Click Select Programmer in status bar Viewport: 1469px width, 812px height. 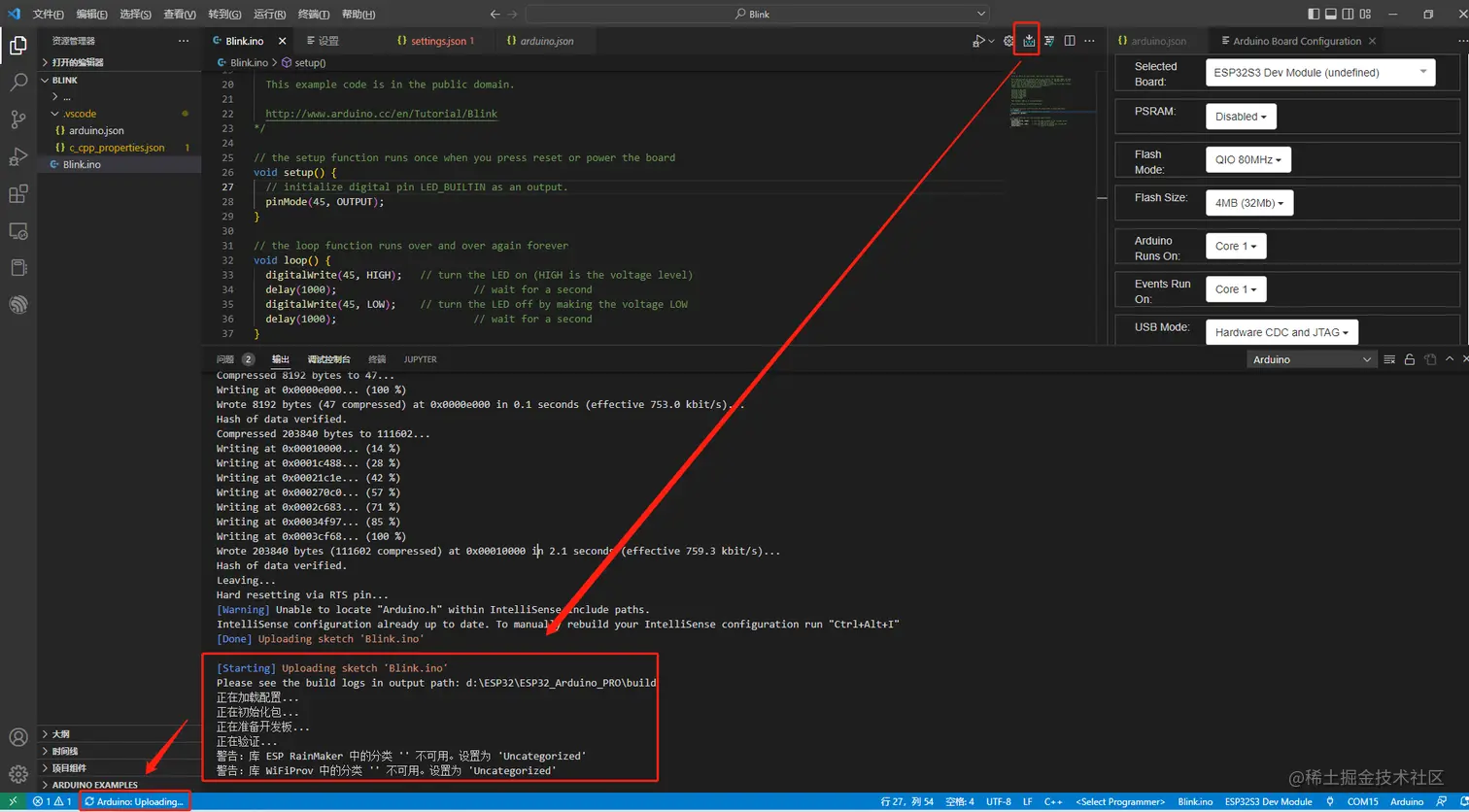click(x=1120, y=802)
